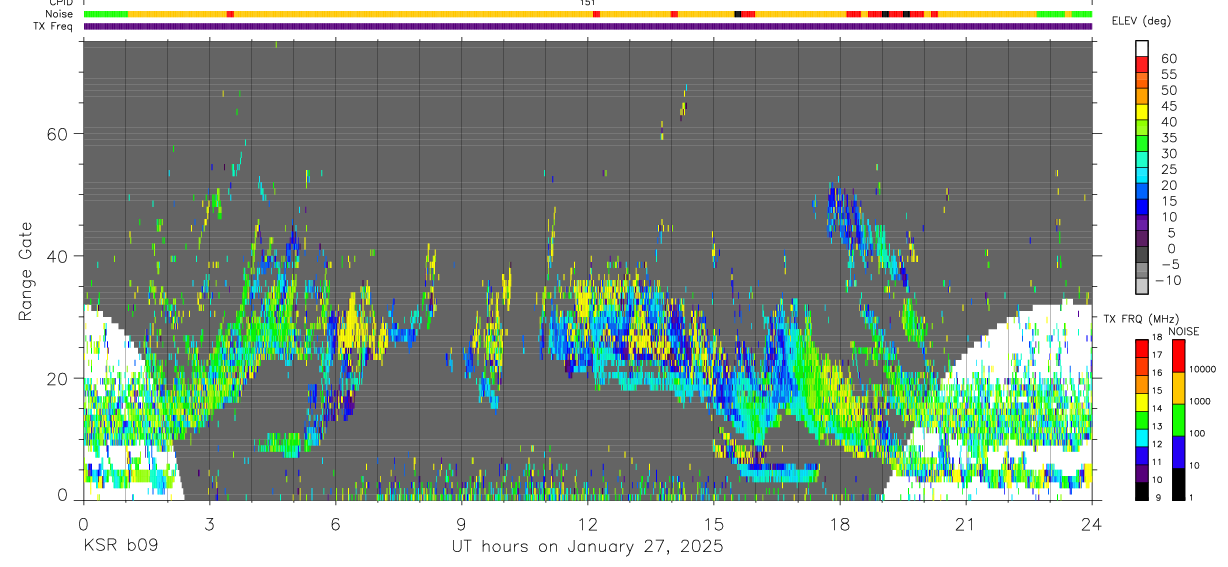
Task: Click the green start of the Noise bar
Action: pyautogui.click(x=105, y=14)
